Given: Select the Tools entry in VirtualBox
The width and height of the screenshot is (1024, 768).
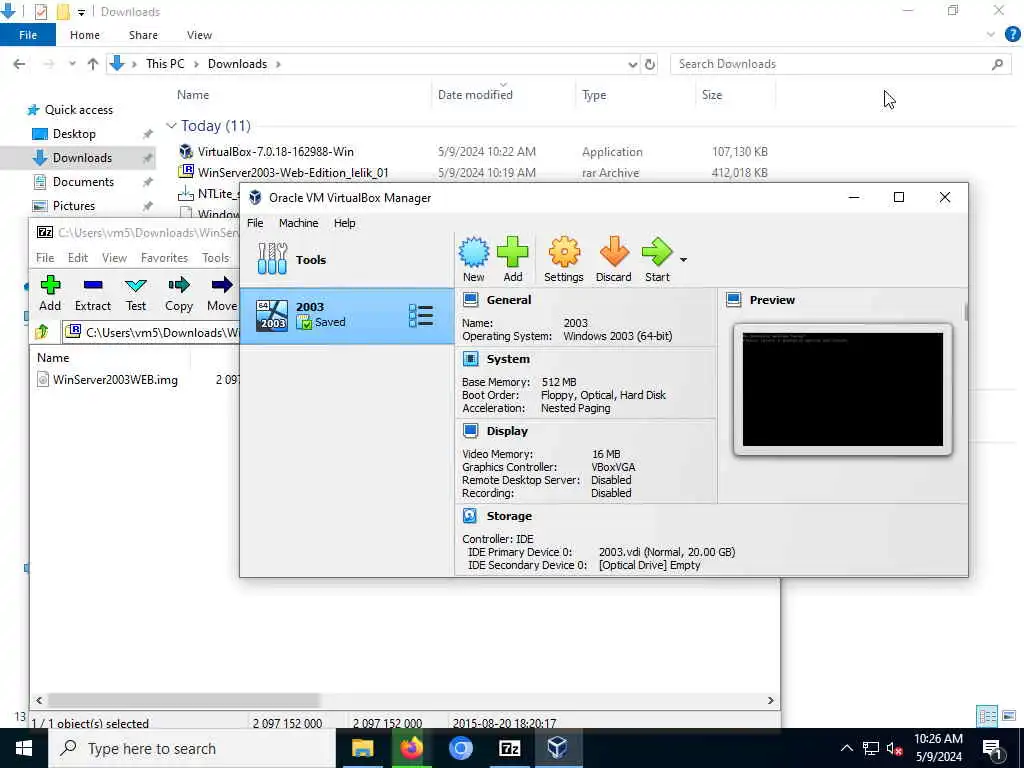Looking at the screenshot, I should tap(347, 259).
